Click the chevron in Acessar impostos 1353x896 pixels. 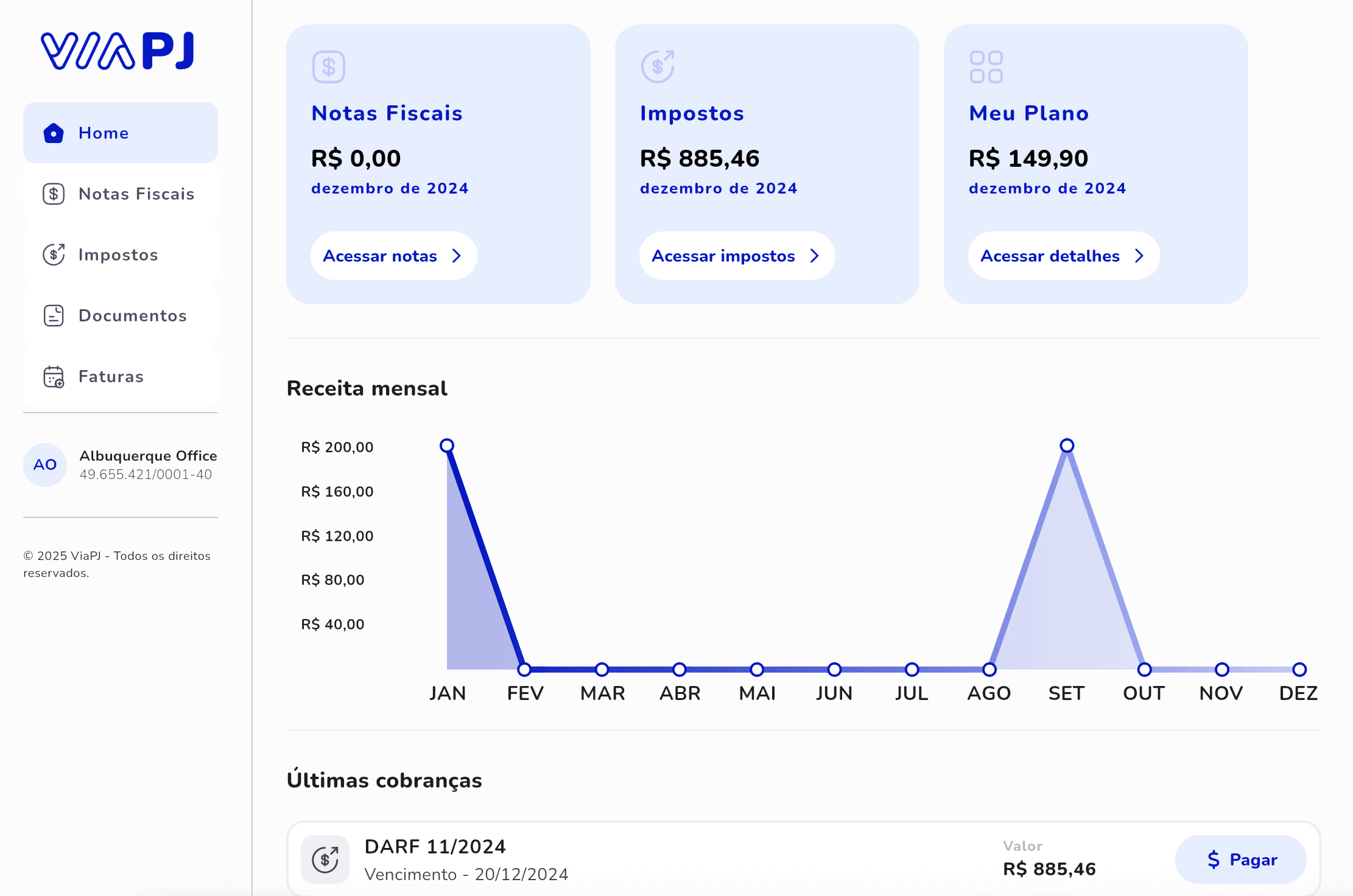[x=815, y=256]
